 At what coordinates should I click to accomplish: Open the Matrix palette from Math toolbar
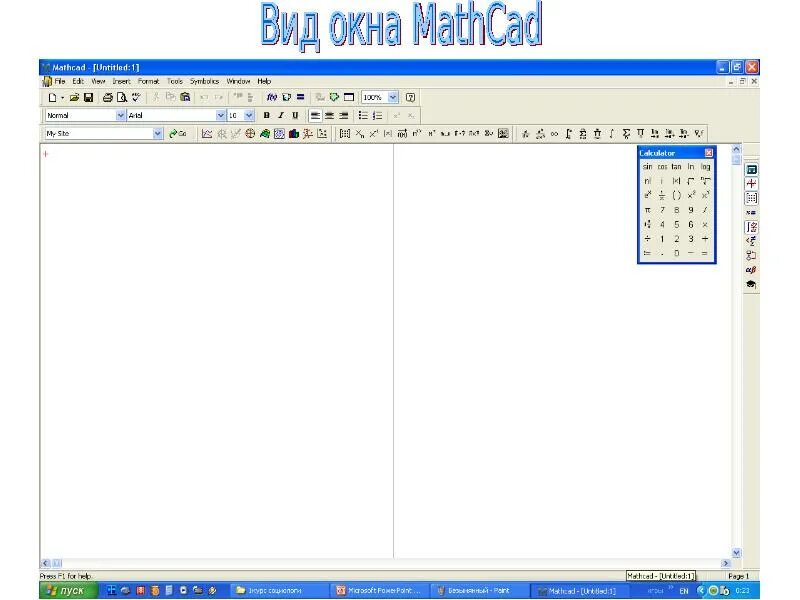[751, 198]
